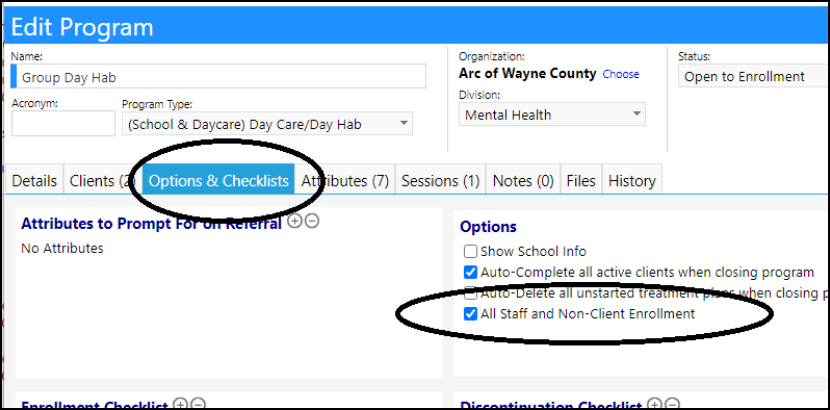The width and height of the screenshot is (830, 410).
Task: Add item to Enrollment Checklist
Action: click(x=181, y=405)
